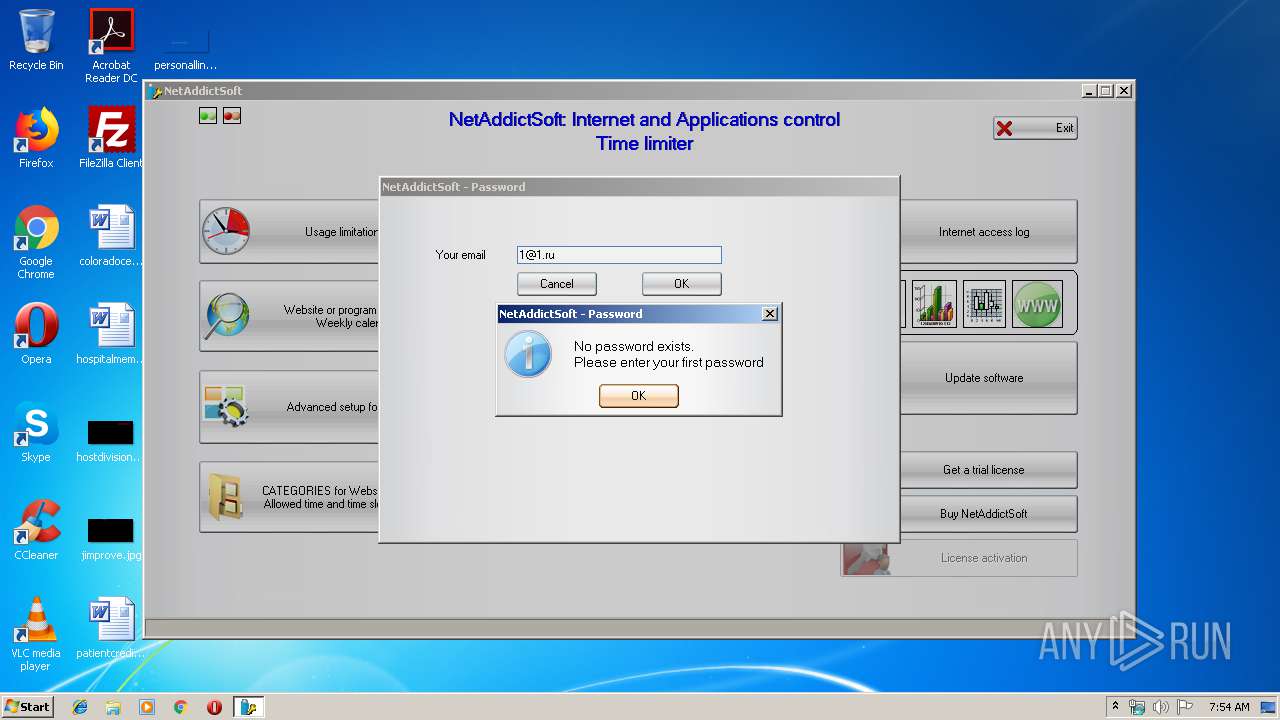Screen dimensions: 1280x720
Task: Open the volume control in tray
Action: pyautogui.click(x=1160, y=707)
